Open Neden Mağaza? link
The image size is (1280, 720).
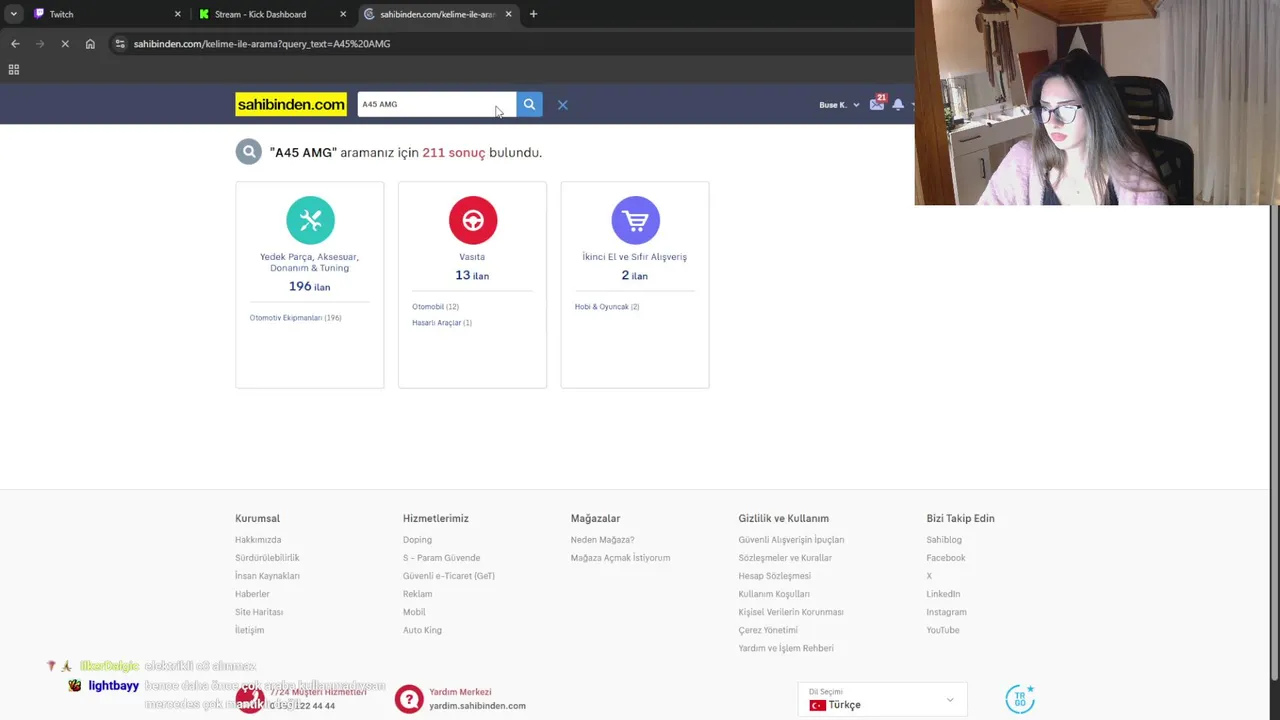coord(602,540)
